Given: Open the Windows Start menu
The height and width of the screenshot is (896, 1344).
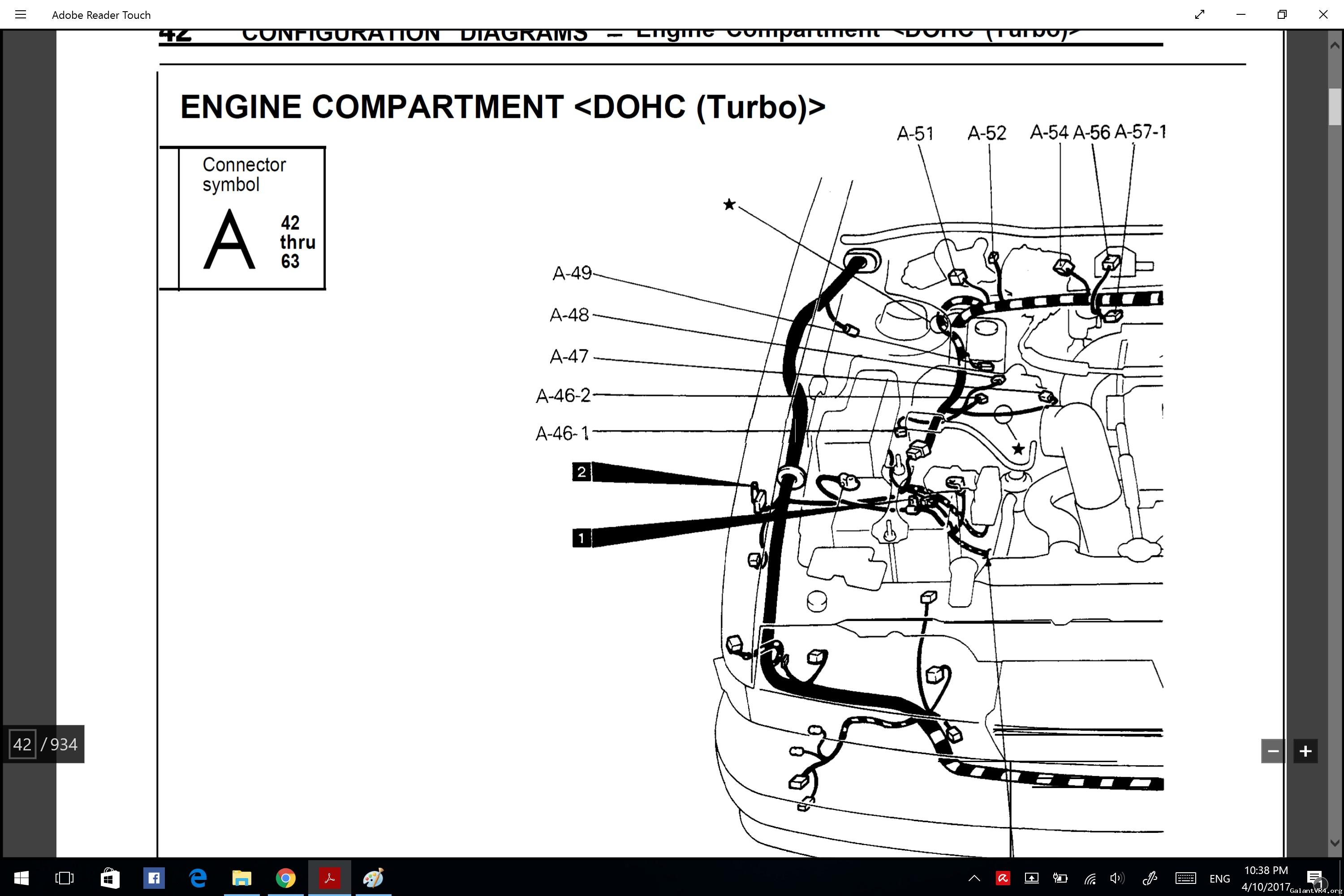Looking at the screenshot, I should point(21,878).
